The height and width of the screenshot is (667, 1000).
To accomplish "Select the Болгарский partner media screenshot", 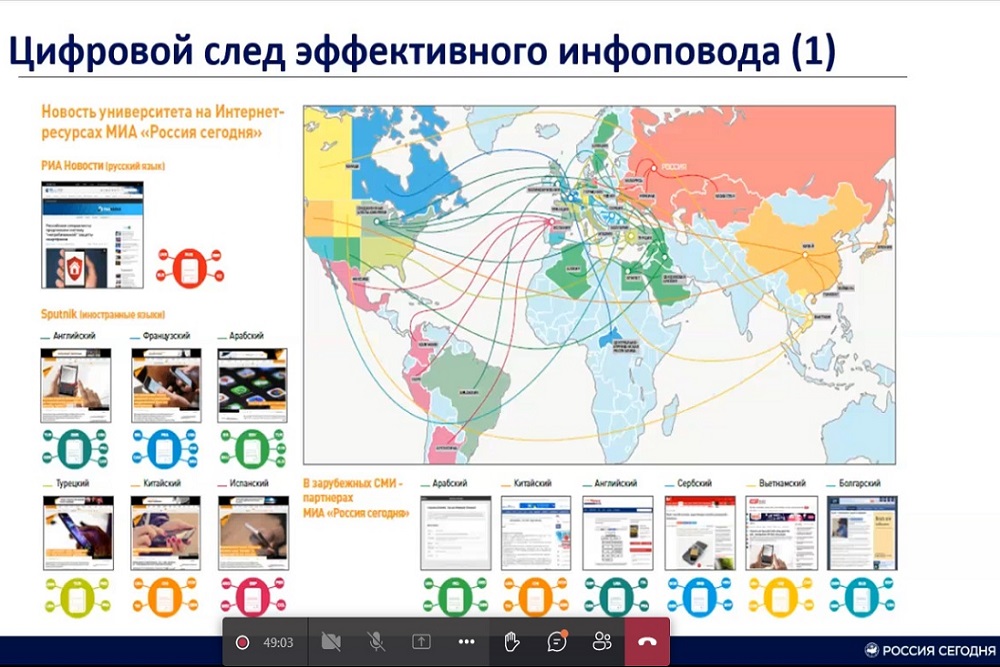I will tap(862, 532).
